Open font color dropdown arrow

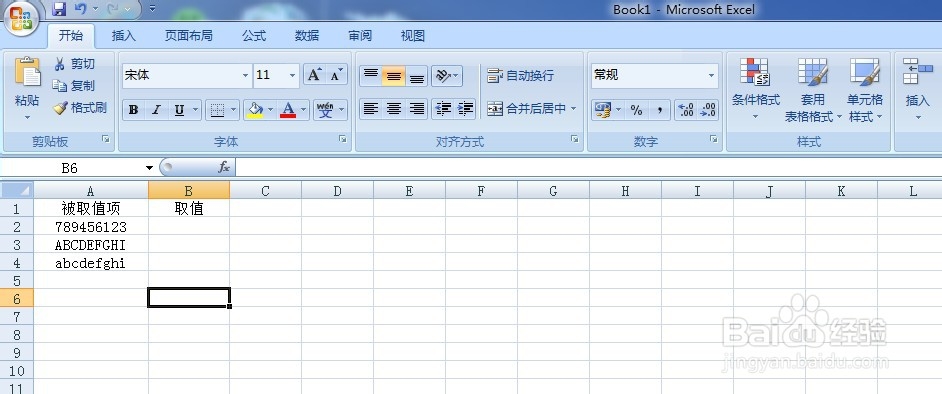click(x=303, y=110)
